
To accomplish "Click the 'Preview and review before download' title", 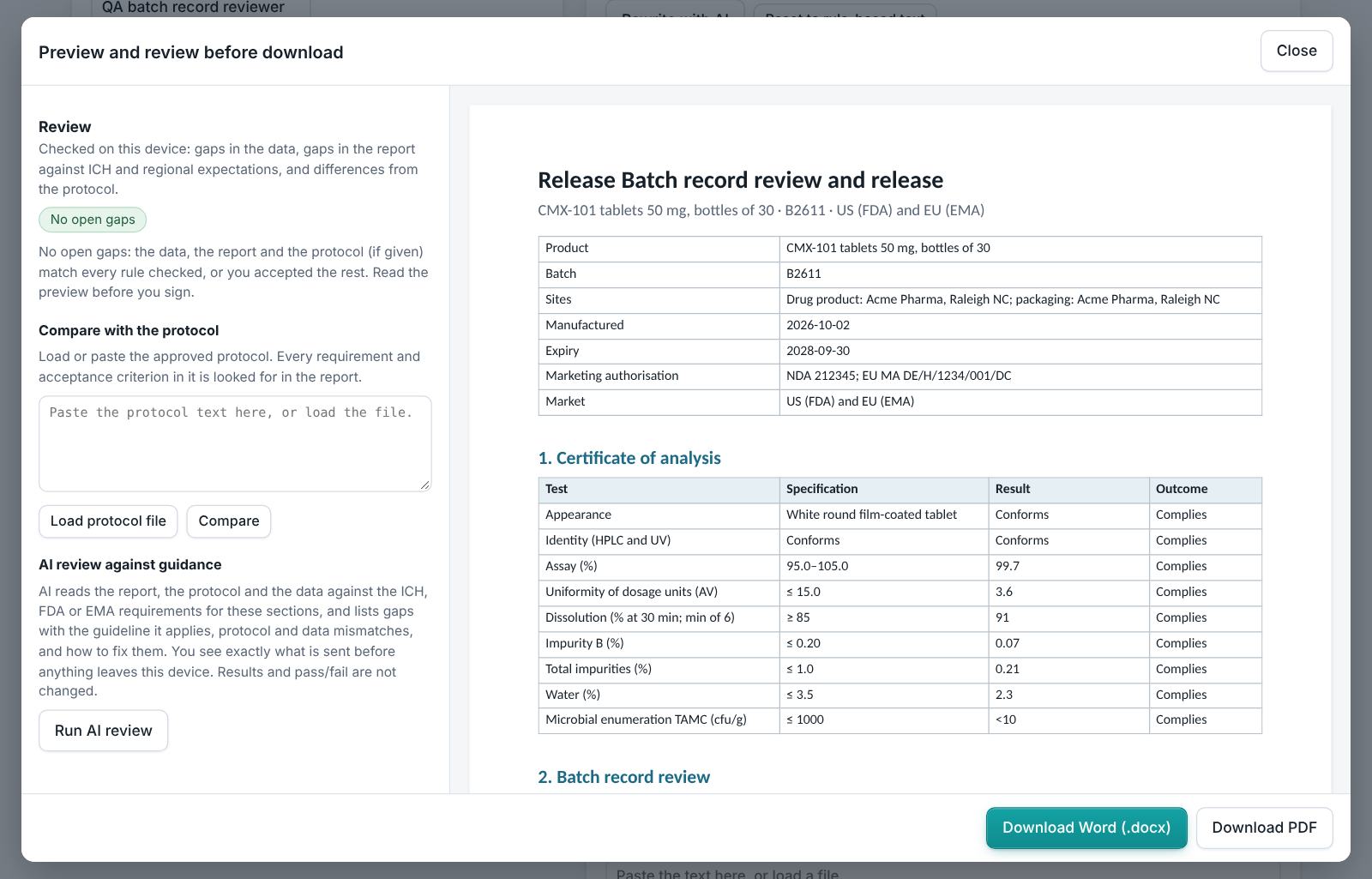I will [x=190, y=52].
